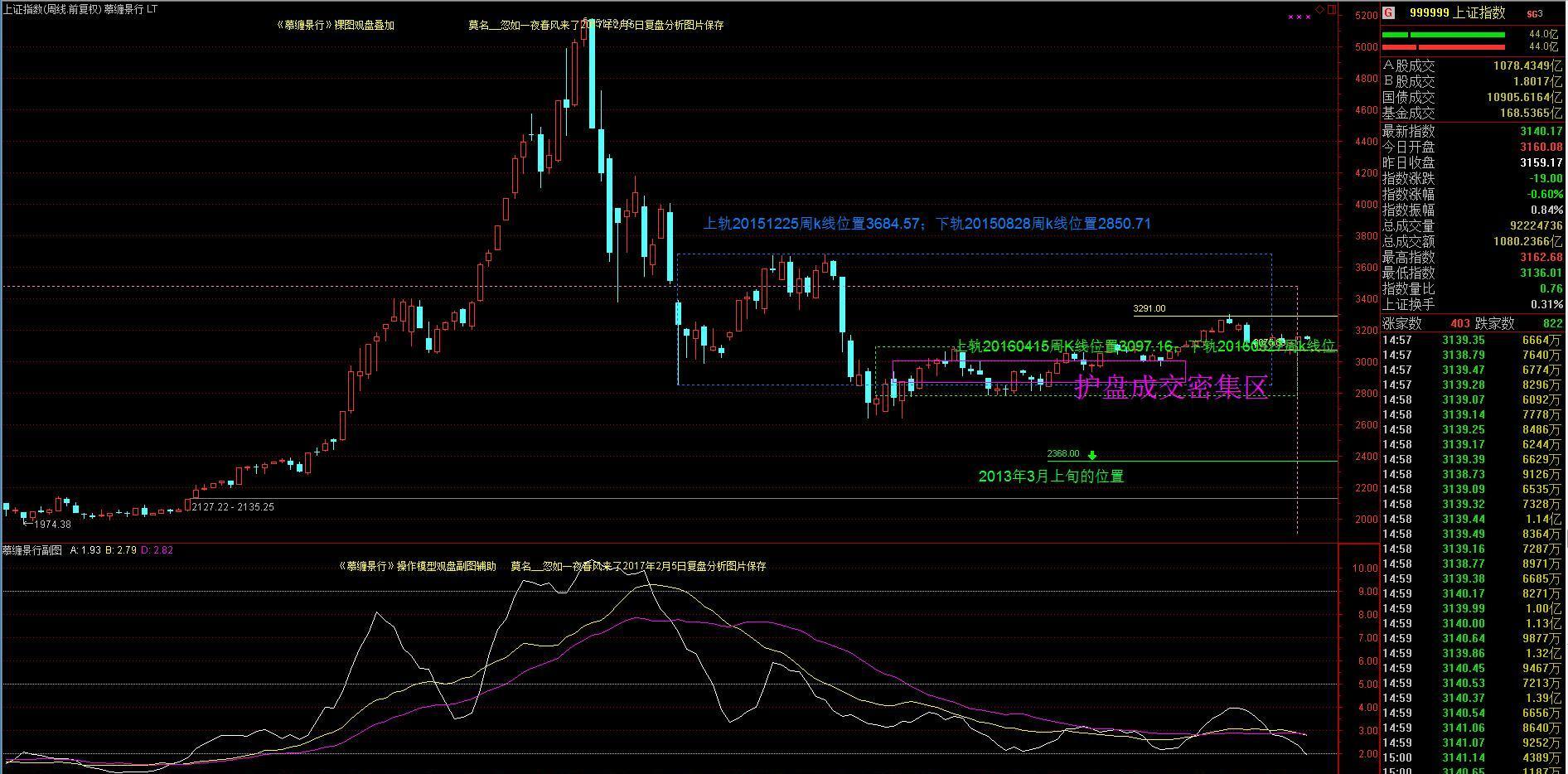
Task: Click the 最高指数 value 3162.68
Action: click(1541, 257)
